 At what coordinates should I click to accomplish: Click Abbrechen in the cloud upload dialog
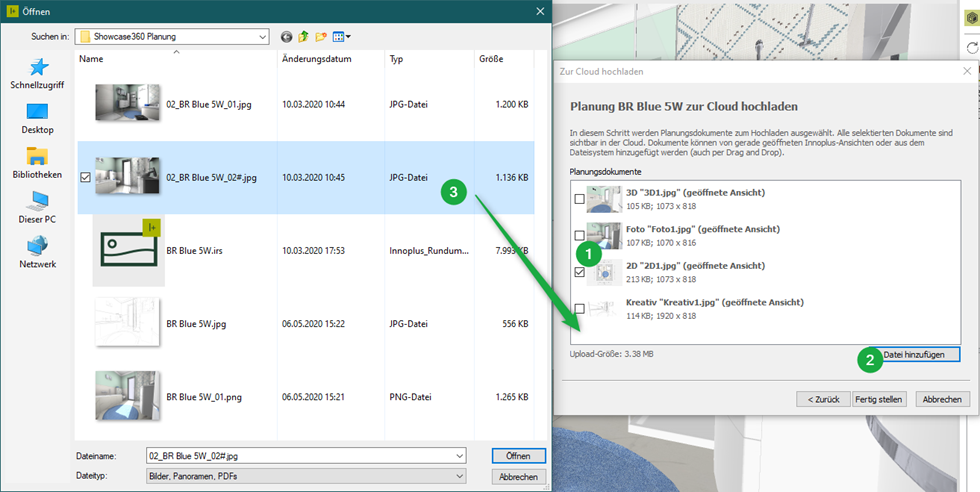(x=942, y=399)
